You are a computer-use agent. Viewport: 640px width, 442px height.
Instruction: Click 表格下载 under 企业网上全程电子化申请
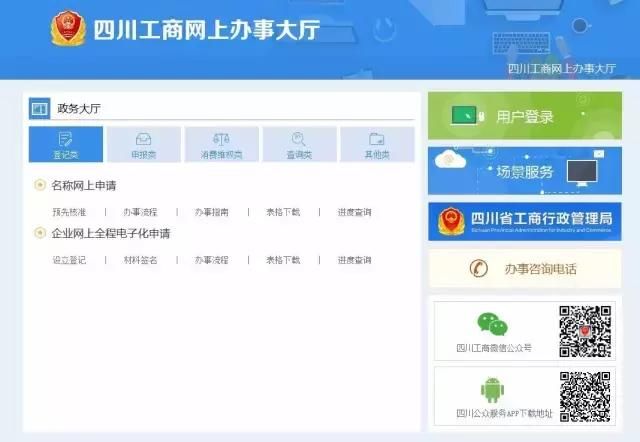(x=283, y=260)
